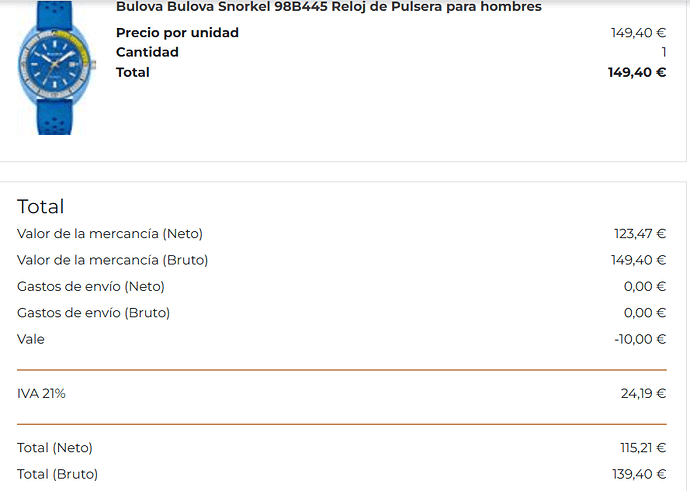Open the blue Bulova watch product image
This screenshot has height=491, width=690.
[x=55, y=67]
